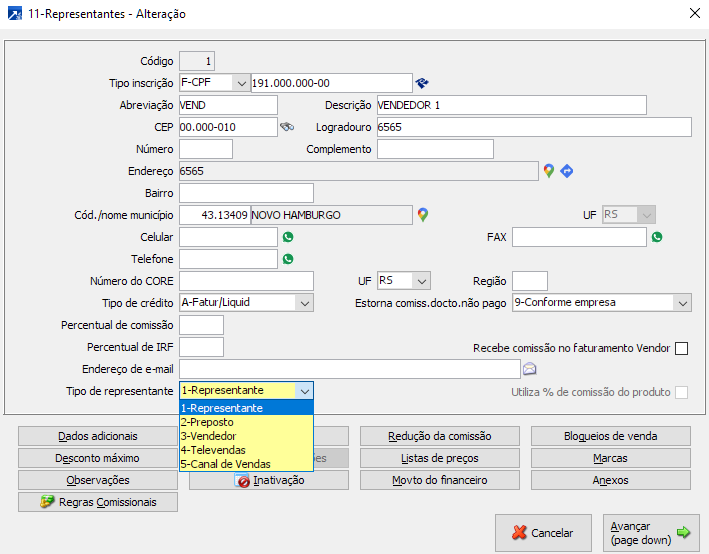Open Regras Comissionais button
709x554 pixels.
click(x=98, y=502)
